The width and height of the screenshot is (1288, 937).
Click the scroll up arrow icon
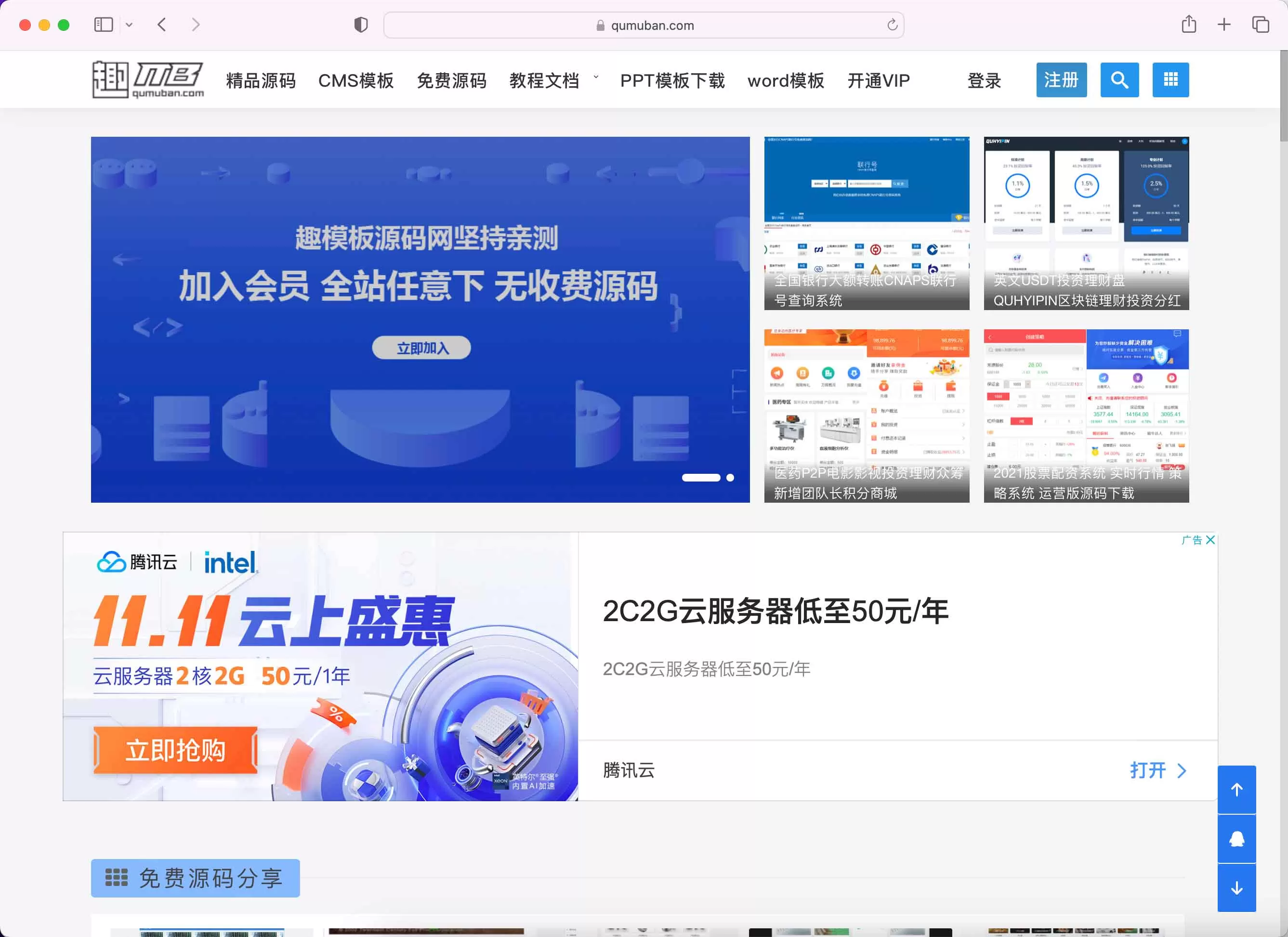tap(1237, 790)
